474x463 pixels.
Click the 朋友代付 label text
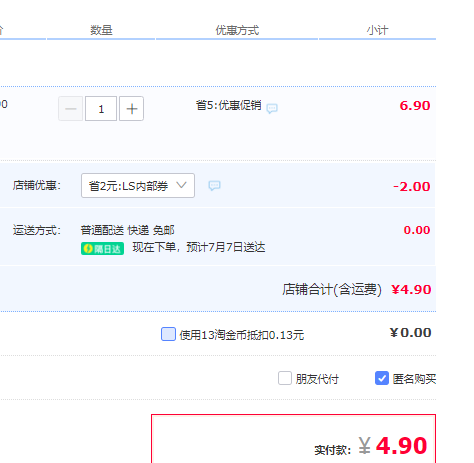pyautogui.click(x=317, y=379)
